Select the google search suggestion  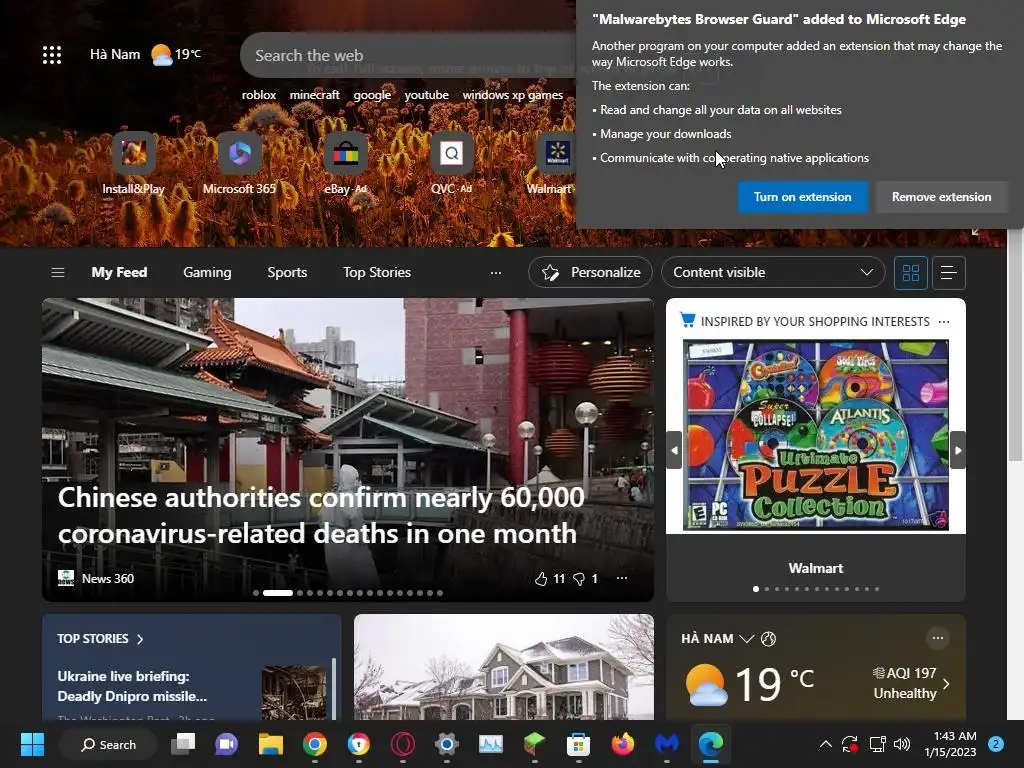pyautogui.click(x=372, y=95)
